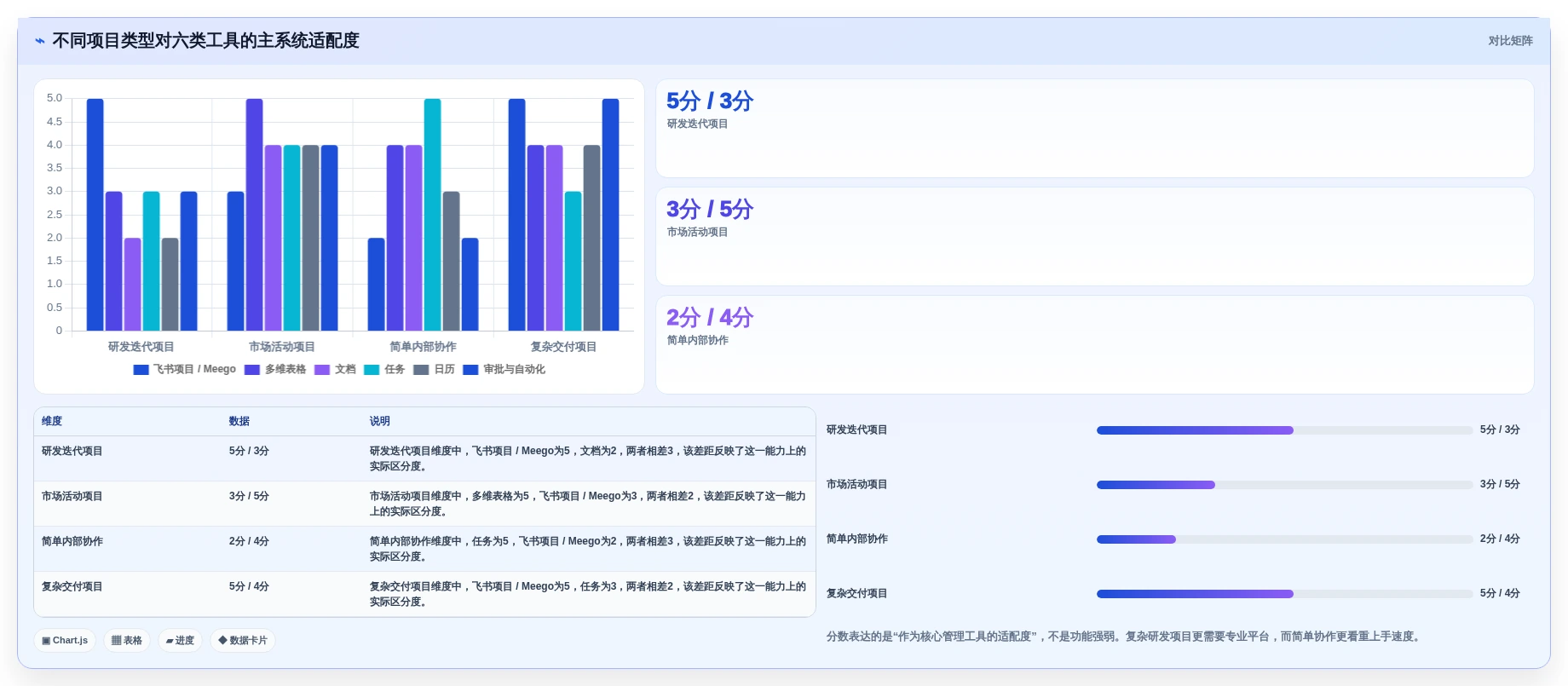
Task: Click the 对比矩阵 label in the header
Action: click(1510, 41)
